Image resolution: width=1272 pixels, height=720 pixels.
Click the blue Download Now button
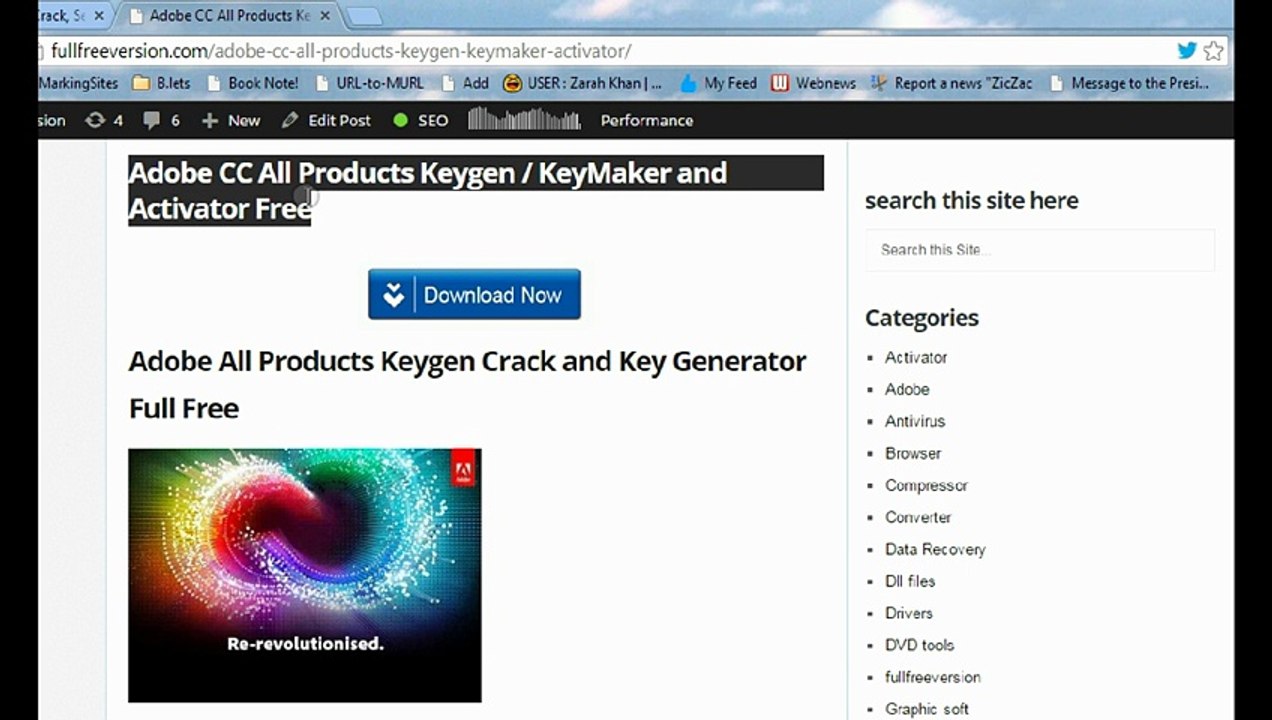(x=474, y=294)
